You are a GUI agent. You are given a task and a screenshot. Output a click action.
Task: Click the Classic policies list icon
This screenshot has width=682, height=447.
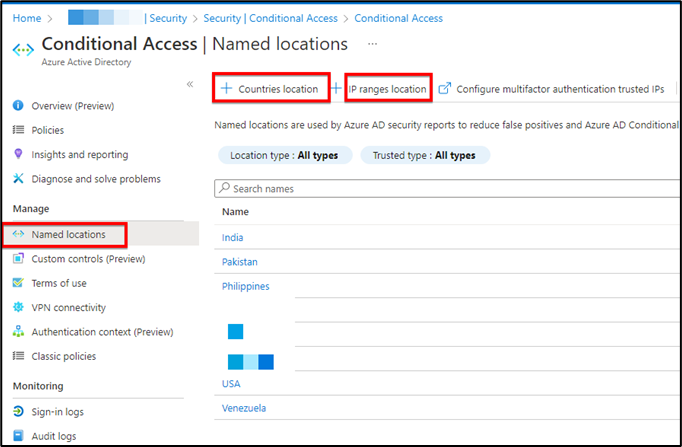(18, 356)
